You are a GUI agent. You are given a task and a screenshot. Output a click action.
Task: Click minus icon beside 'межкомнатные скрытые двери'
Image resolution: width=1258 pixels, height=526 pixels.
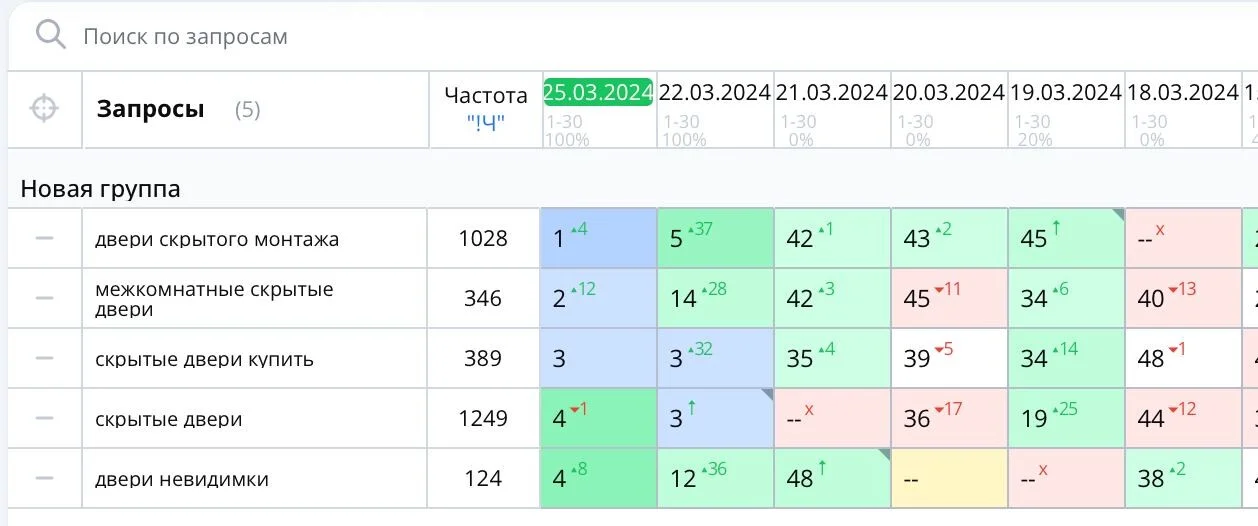pos(44,298)
